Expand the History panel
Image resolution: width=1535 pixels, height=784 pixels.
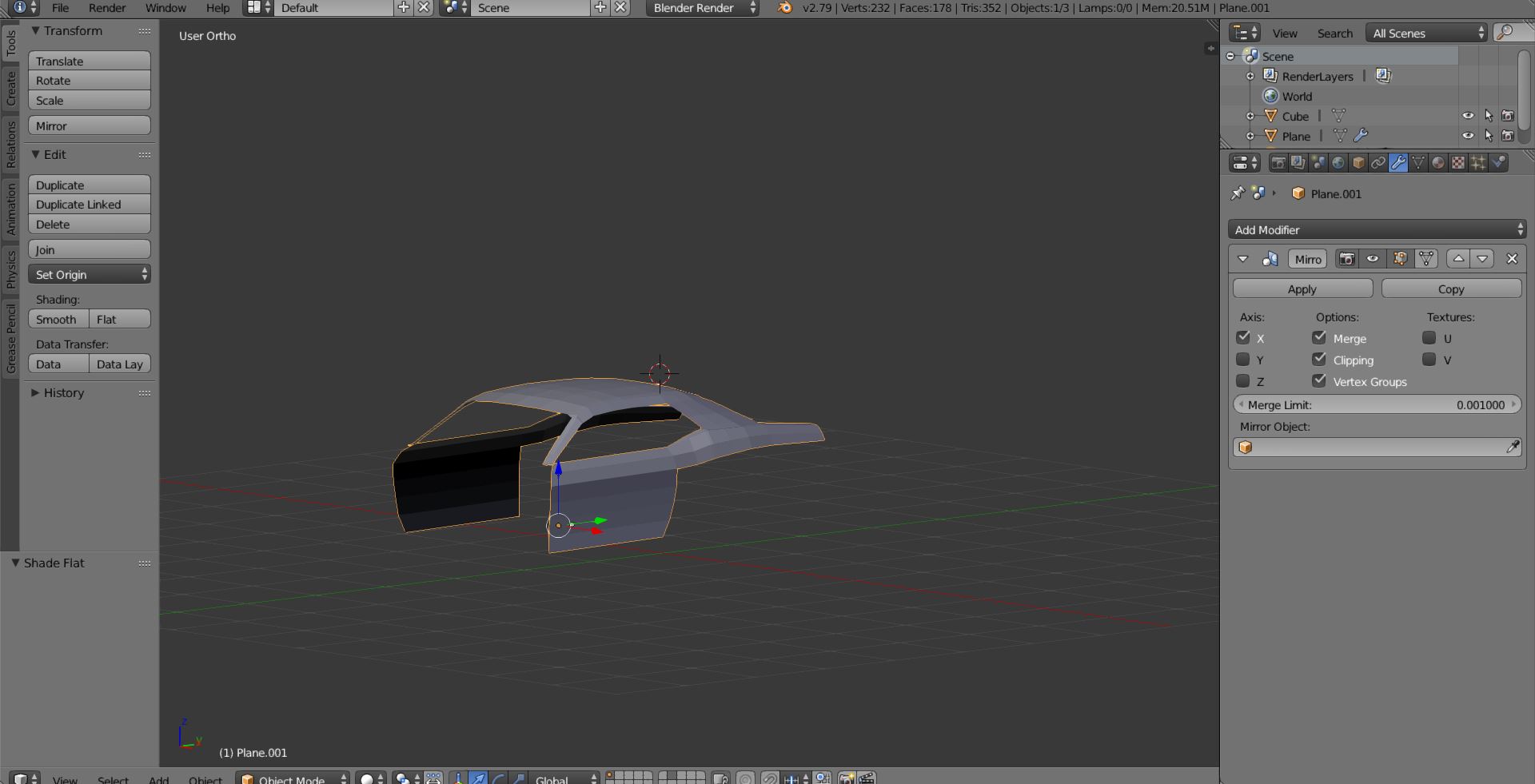[x=63, y=393]
